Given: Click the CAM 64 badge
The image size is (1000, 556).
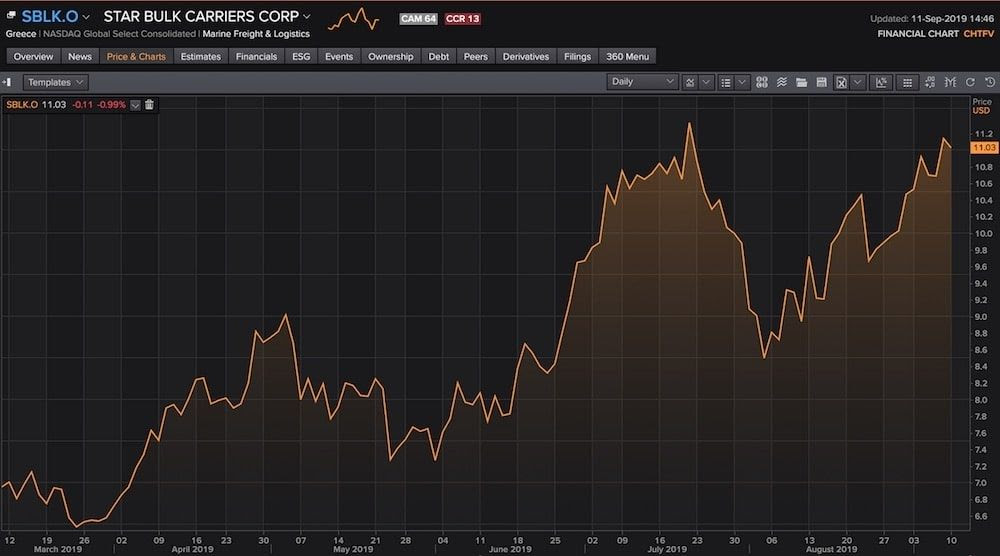Looking at the screenshot, I should click(x=418, y=18).
